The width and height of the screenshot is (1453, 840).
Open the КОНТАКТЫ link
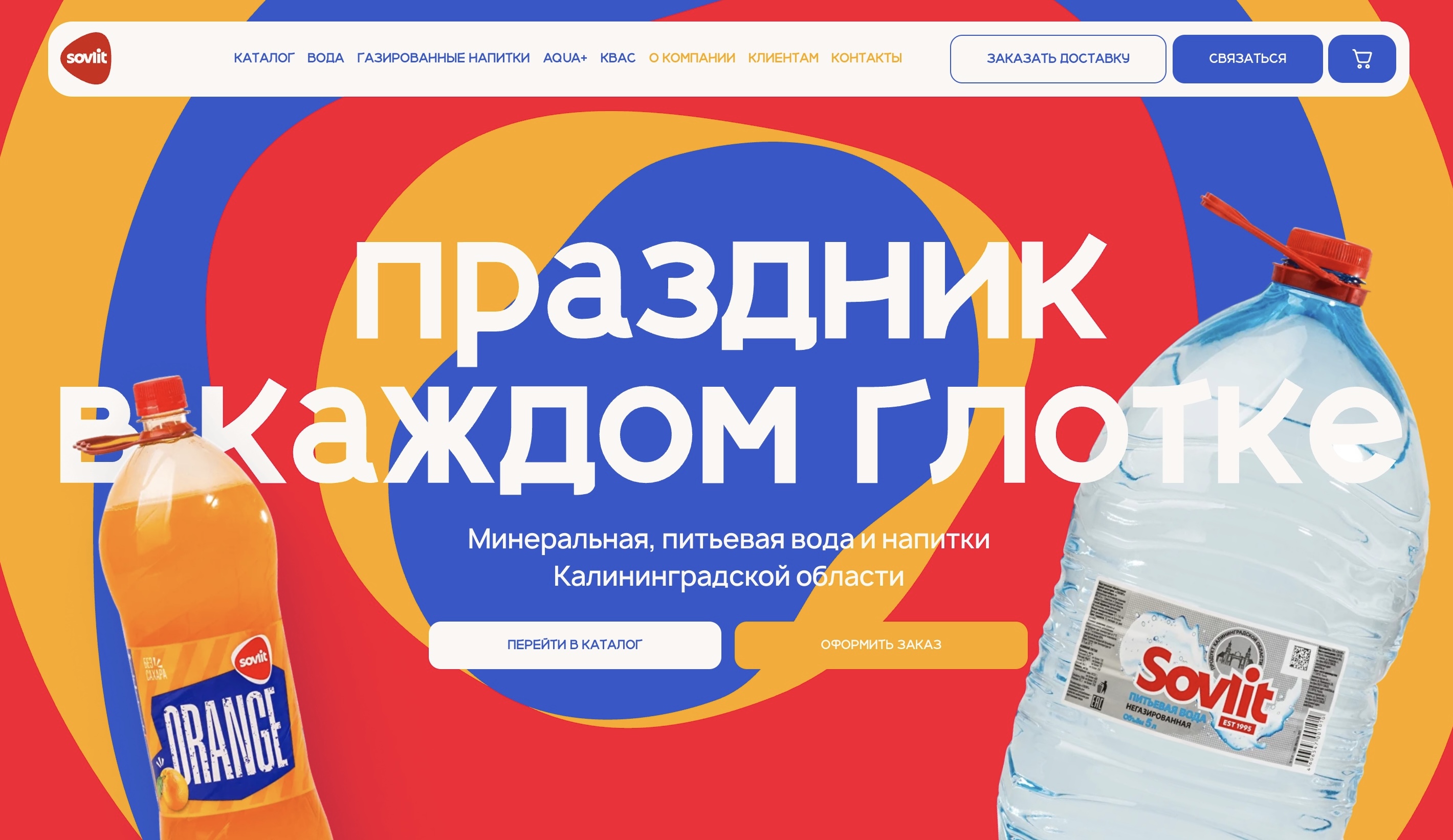pyautogui.click(x=866, y=58)
